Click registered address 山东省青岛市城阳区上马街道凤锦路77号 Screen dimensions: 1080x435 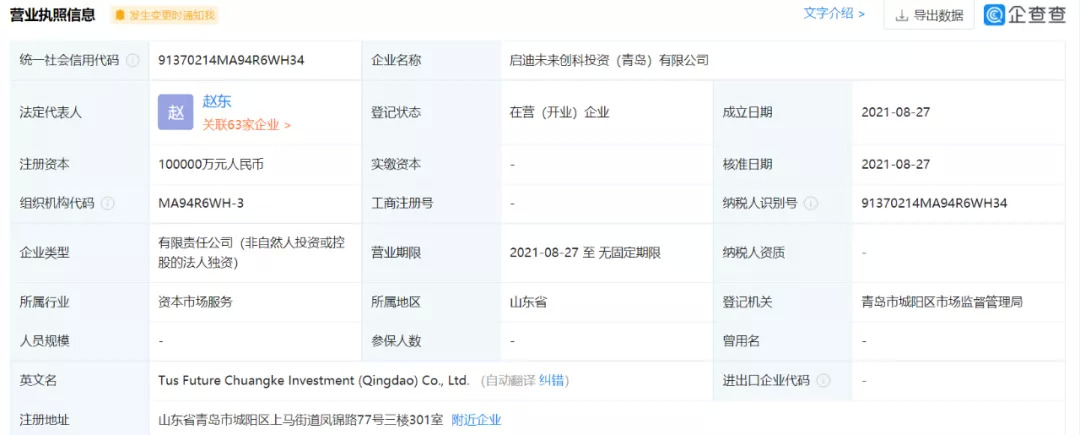tap(301, 420)
